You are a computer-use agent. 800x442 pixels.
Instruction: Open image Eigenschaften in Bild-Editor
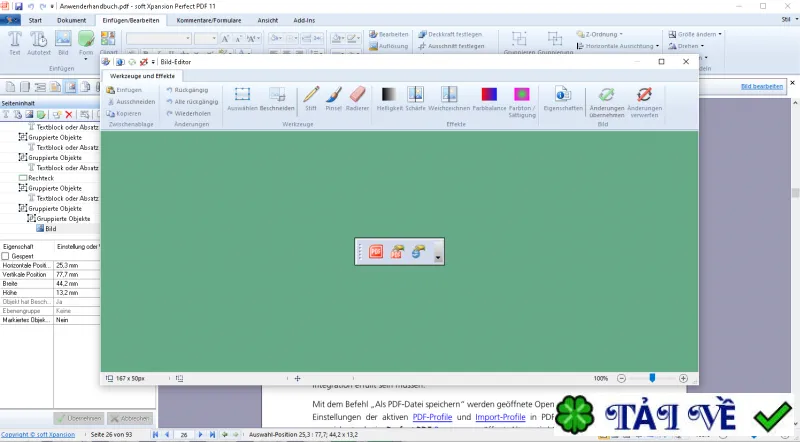[x=563, y=99]
